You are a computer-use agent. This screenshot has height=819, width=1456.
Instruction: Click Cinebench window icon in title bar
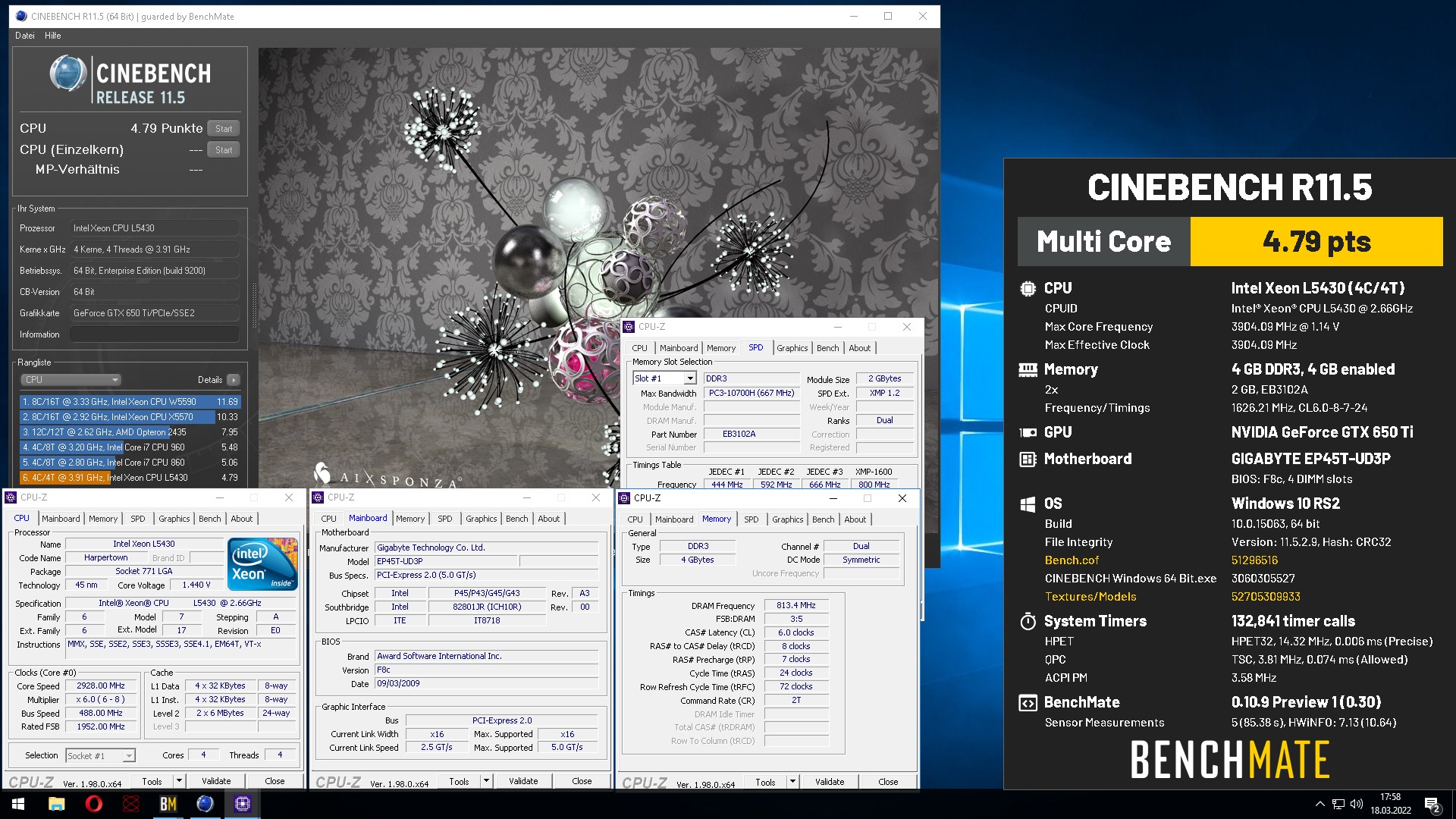click(x=20, y=16)
